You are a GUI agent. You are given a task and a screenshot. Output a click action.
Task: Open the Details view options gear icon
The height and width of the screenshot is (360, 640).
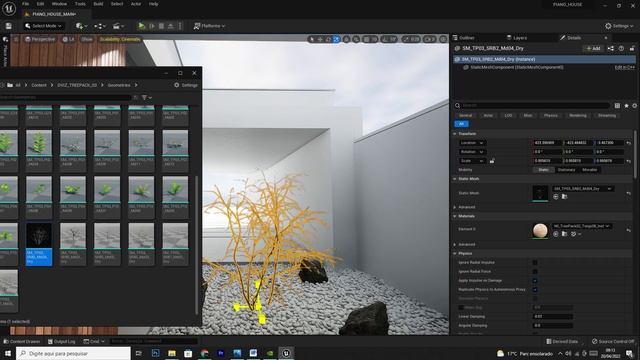point(635,105)
